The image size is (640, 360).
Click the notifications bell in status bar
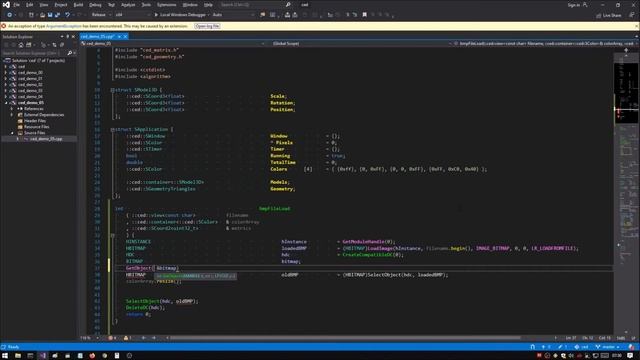pyautogui.click(x=631, y=347)
